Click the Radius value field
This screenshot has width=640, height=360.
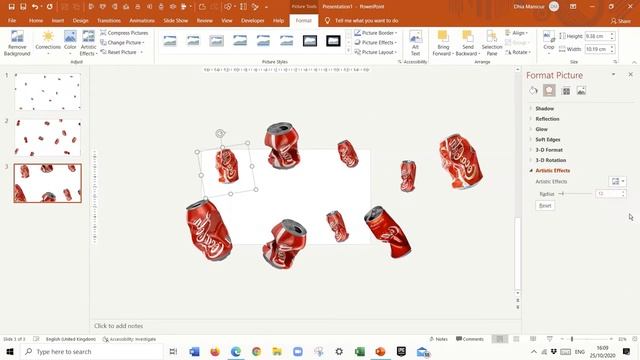click(607, 193)
